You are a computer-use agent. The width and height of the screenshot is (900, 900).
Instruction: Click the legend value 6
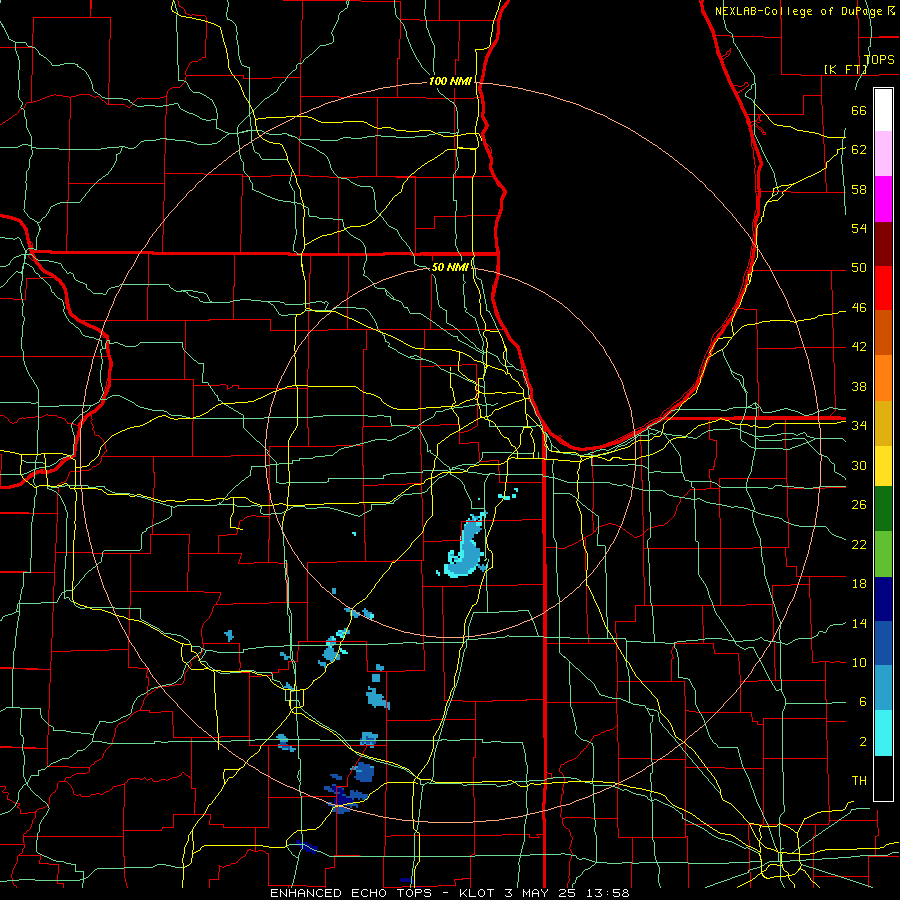[862, 702]
